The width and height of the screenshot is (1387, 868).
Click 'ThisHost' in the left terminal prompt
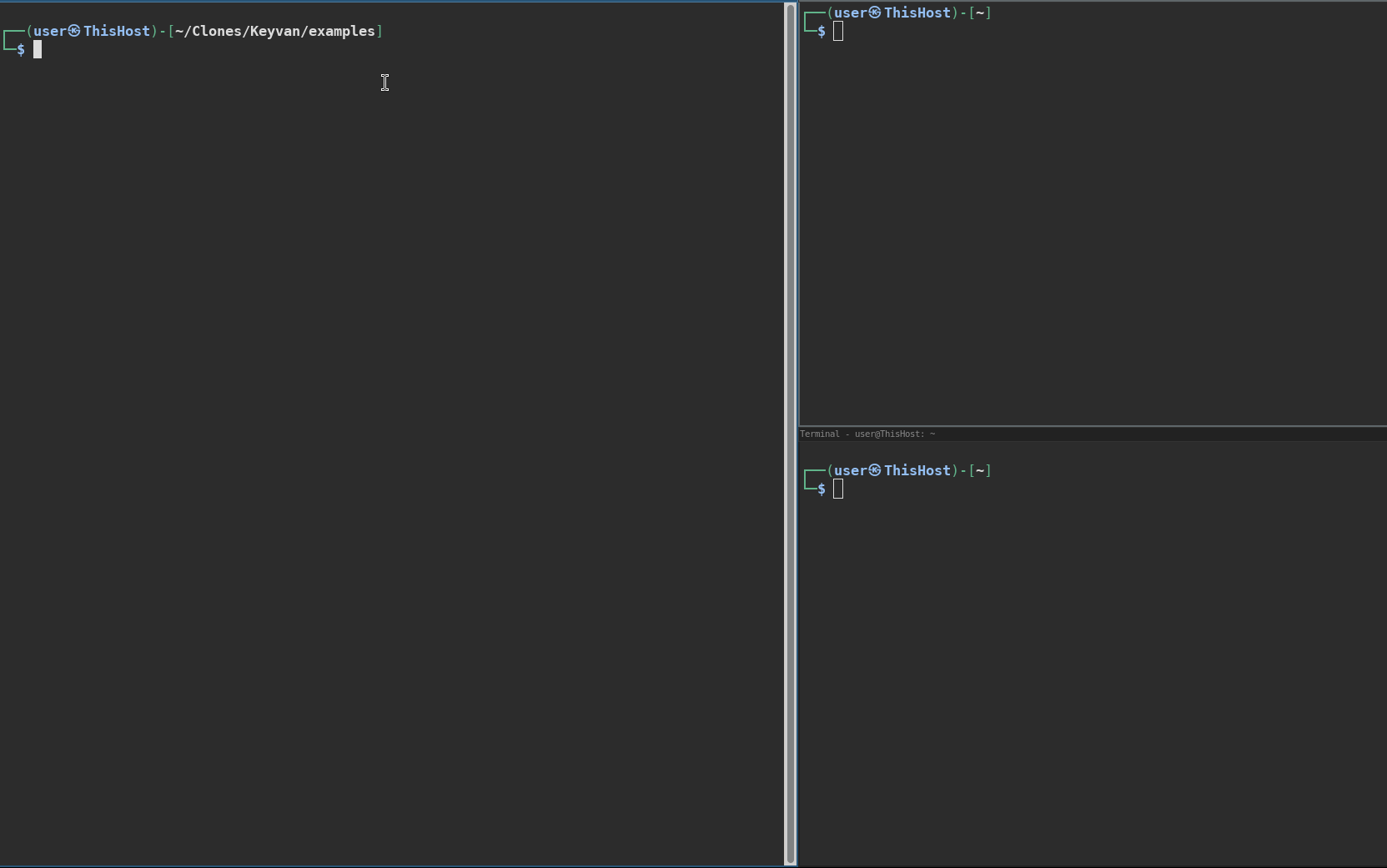pos(117,32)
